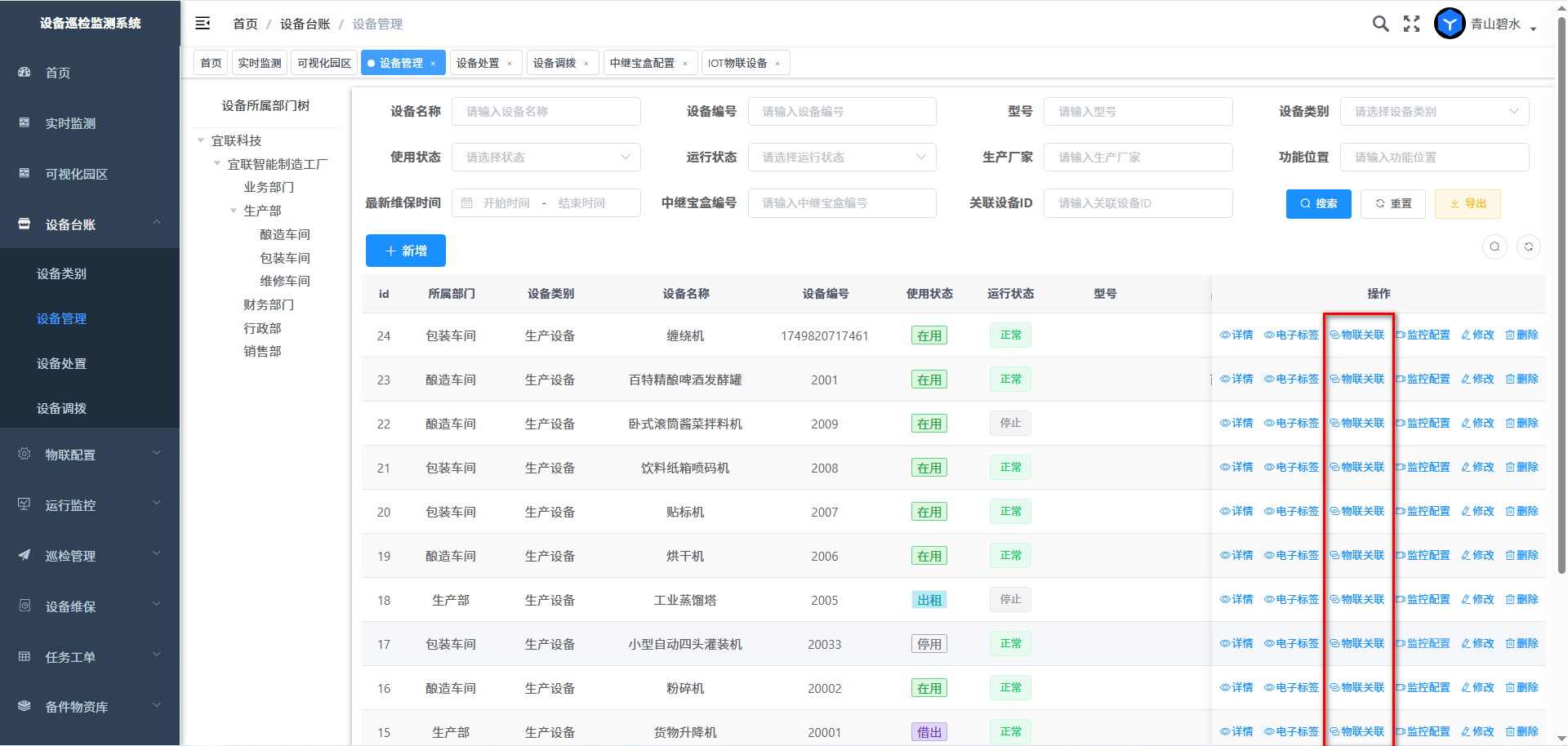Delete device 工业蒸馏塔 row
Screen dimensions: 1568x746
[x=1521, y=600]
